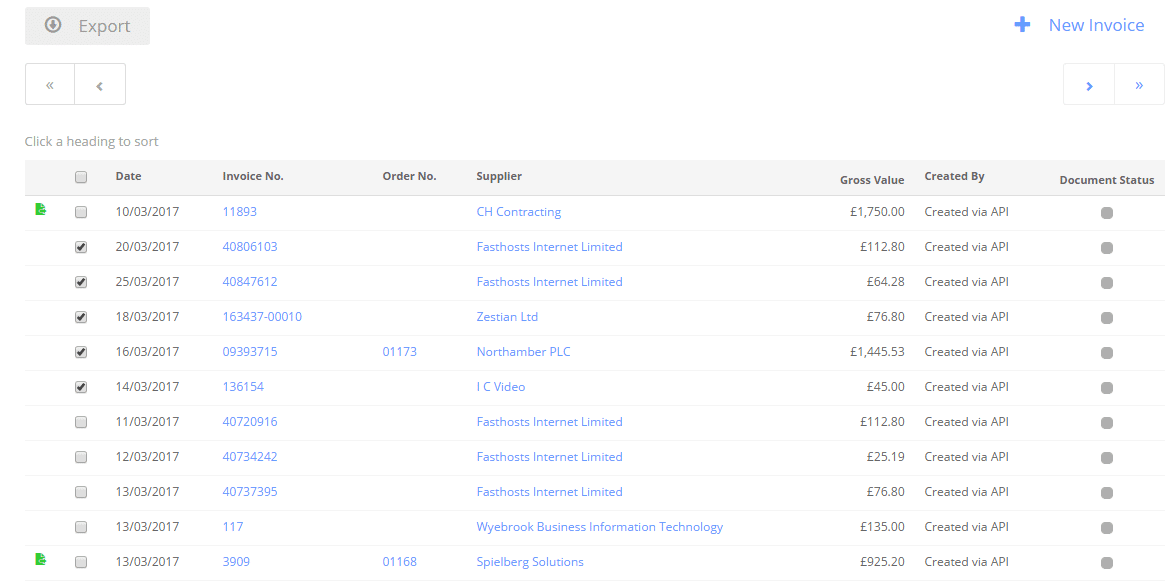Check the checkbox for invoice 40720916
The width and height of the screenshot is (1175, 583).
click(x=81, y=422)
